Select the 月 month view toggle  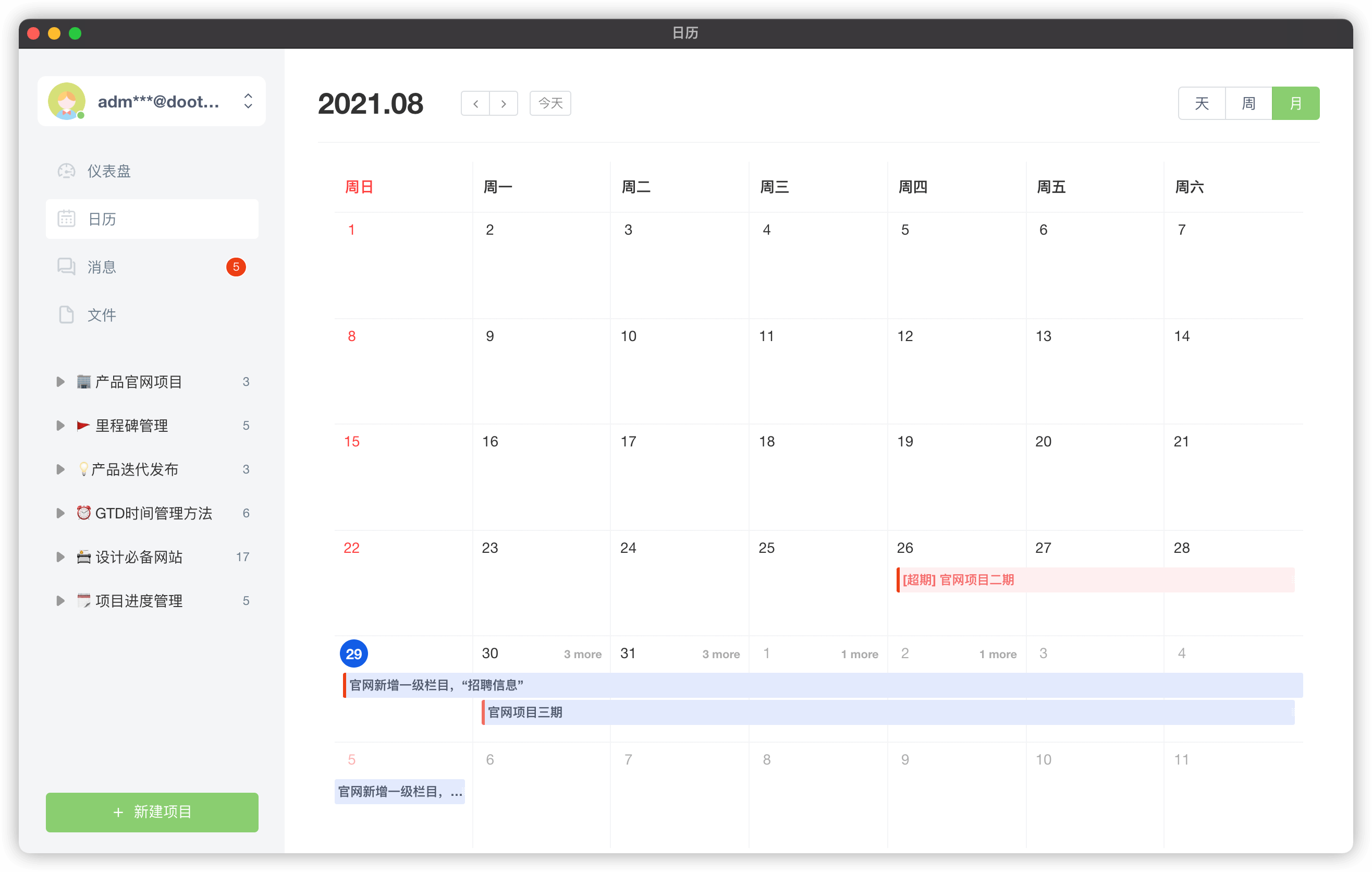1296,103
